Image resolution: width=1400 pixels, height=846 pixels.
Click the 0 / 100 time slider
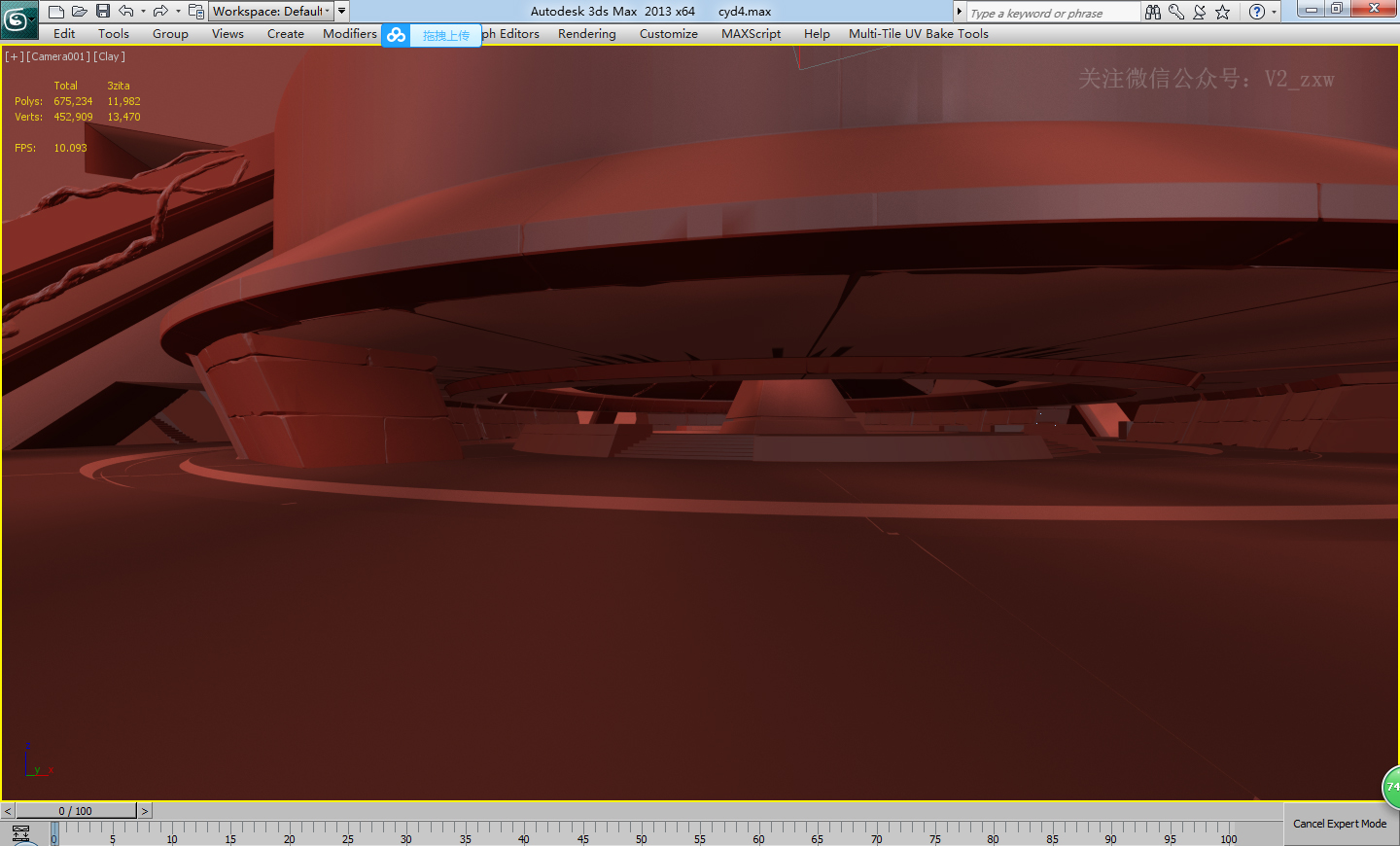coord(76,811)
